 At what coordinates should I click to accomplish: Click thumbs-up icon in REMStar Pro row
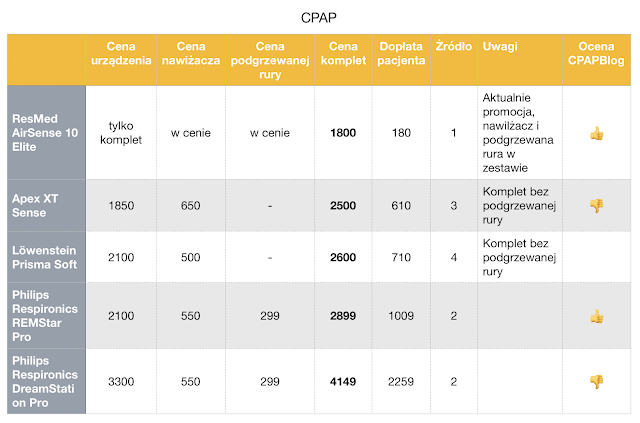coord(596,316)
